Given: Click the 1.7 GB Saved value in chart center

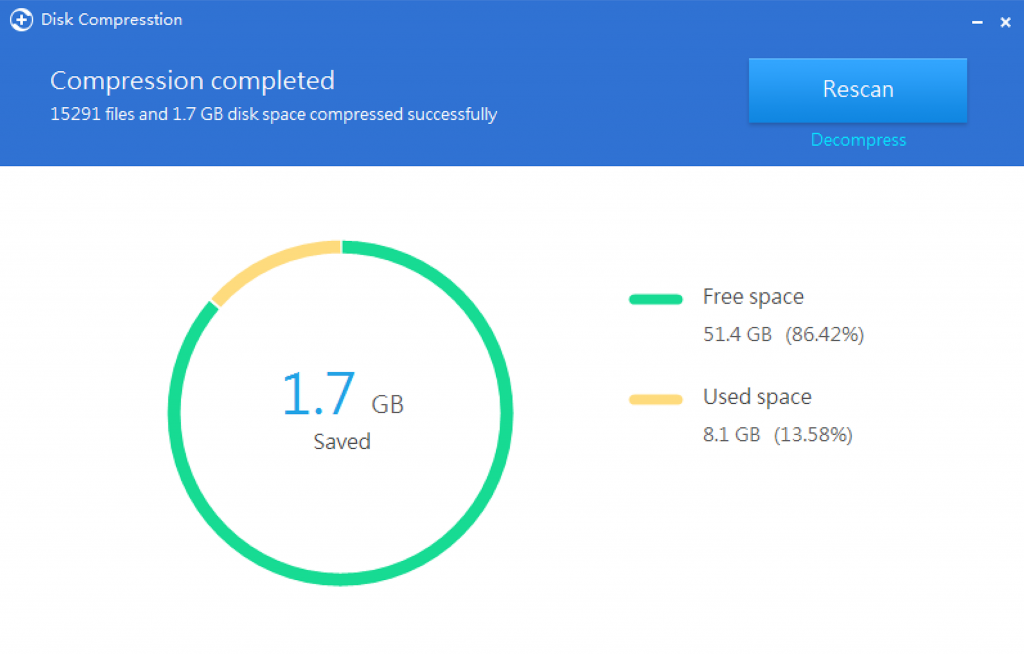Looking at the screenshot, I should (x=341, y=405).
